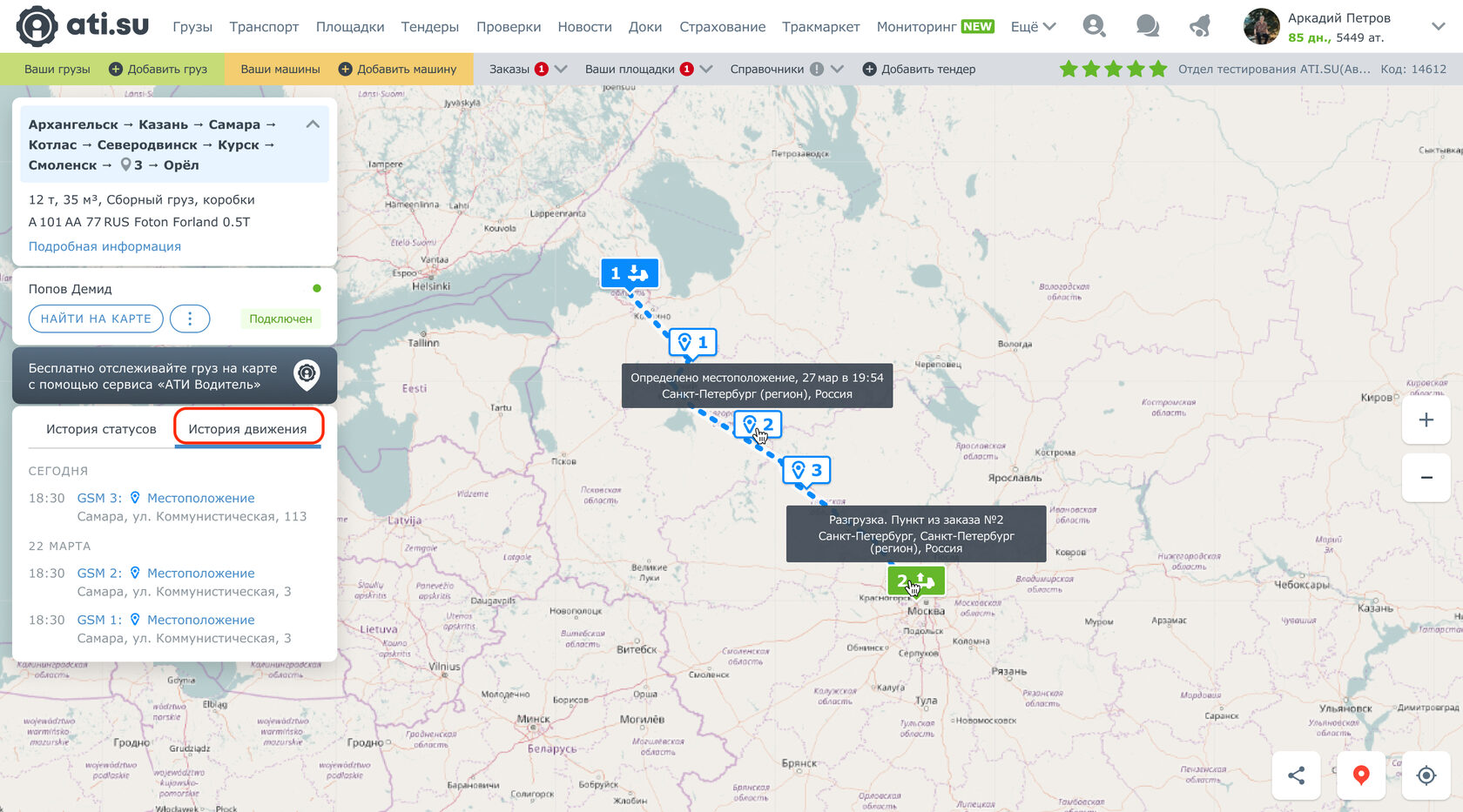Click the АТИ Водитель app icon
Image resolution: width=1463 pixels, height=812 pixels.
click(307, 375)
